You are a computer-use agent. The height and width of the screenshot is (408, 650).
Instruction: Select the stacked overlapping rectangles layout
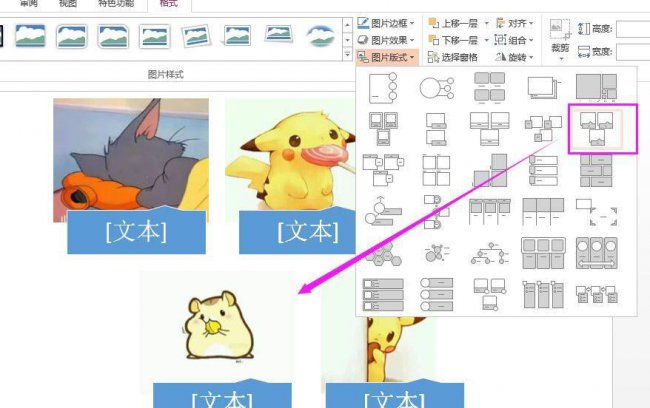tap(543, 88)
